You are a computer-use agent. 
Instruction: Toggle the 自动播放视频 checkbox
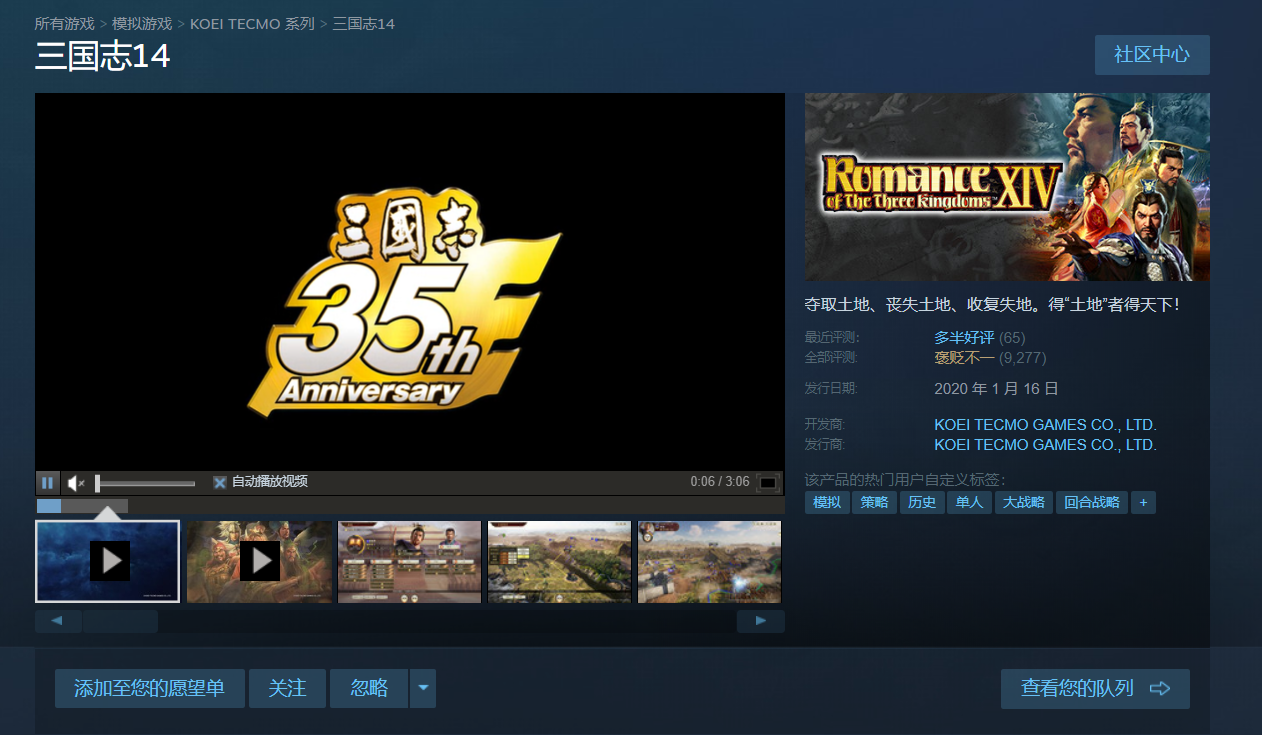220,482
